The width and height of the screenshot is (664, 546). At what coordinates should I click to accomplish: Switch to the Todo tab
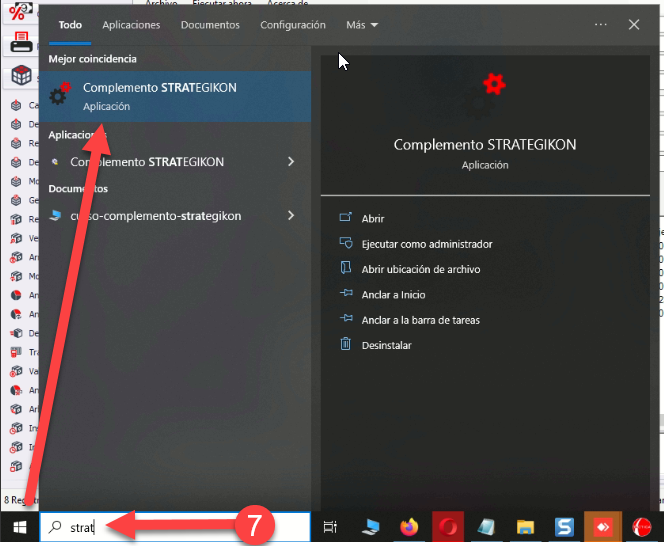pyautogui.click(x=70, y=25)
